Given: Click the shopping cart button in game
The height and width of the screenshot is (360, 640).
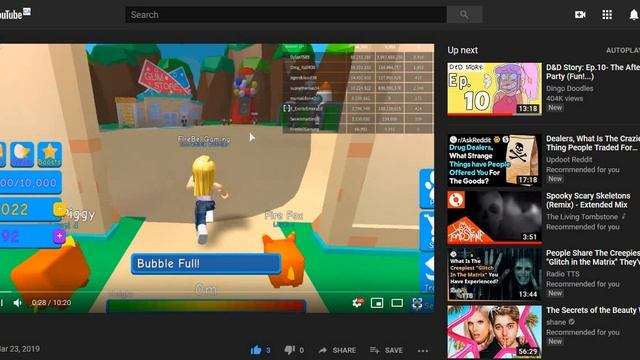Looking at the screenshot, I should [x=427, y=231].
